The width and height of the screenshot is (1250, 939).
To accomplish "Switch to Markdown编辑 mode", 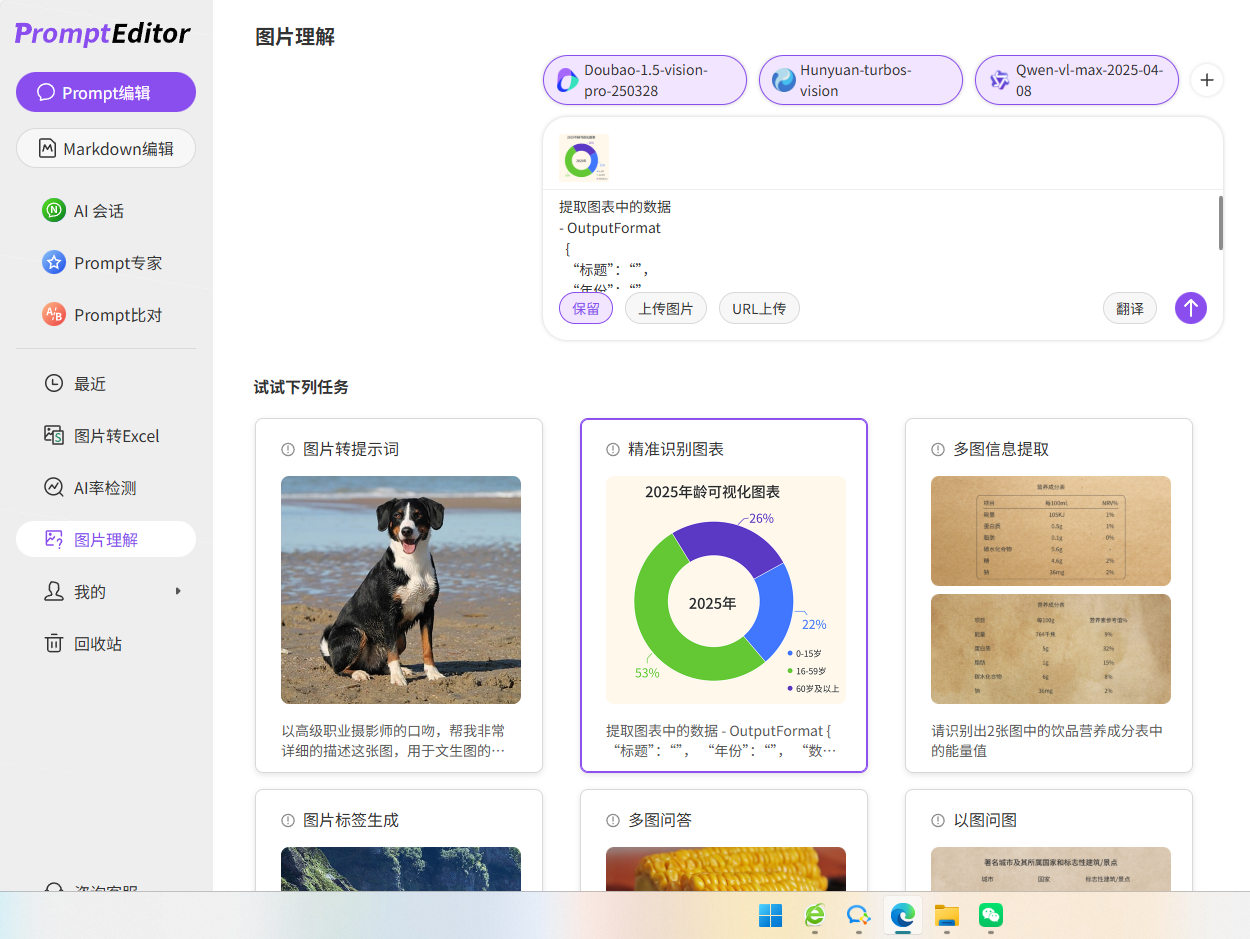I will pos(105,148).
